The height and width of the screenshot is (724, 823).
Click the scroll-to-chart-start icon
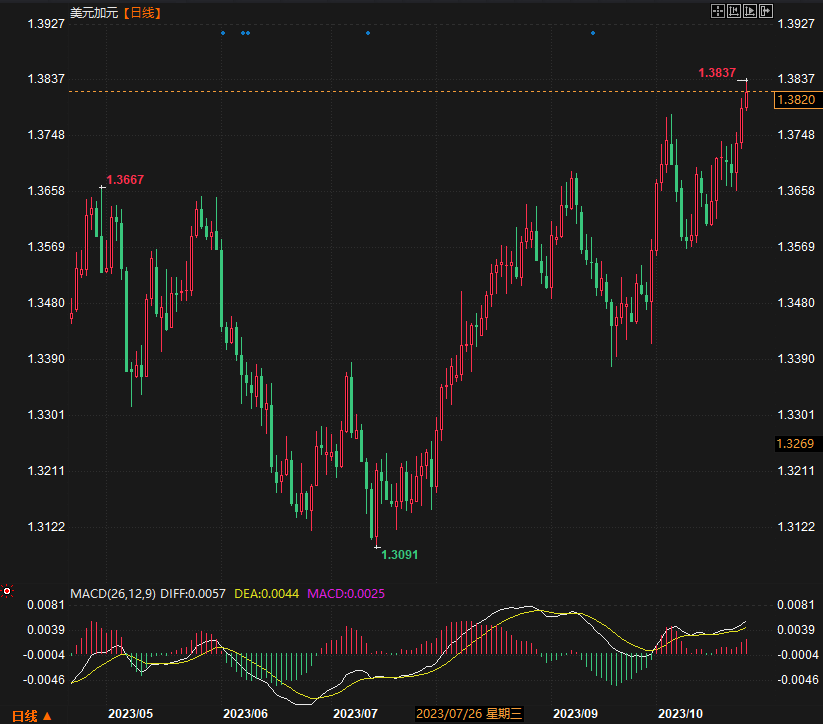[x=733, y=11]
